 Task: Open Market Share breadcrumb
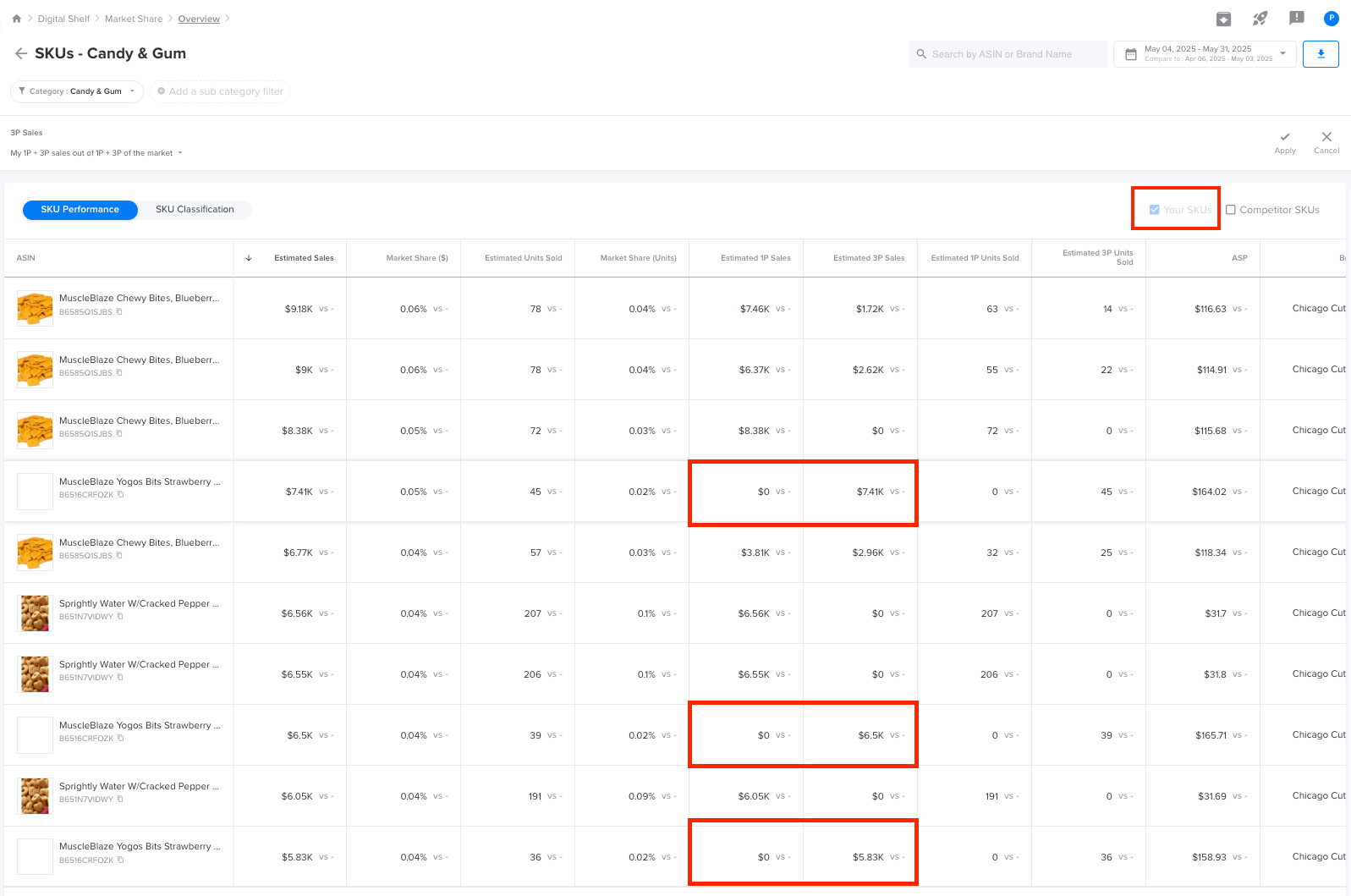(134, 19)
